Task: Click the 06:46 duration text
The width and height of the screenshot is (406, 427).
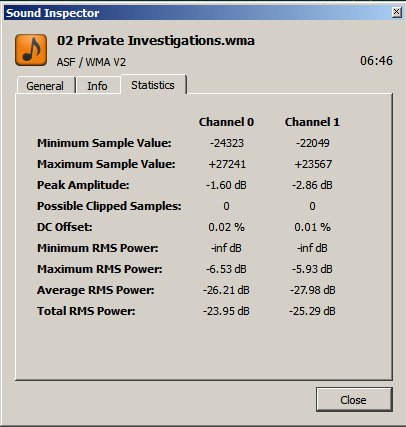Action: [x=376, y=61]
